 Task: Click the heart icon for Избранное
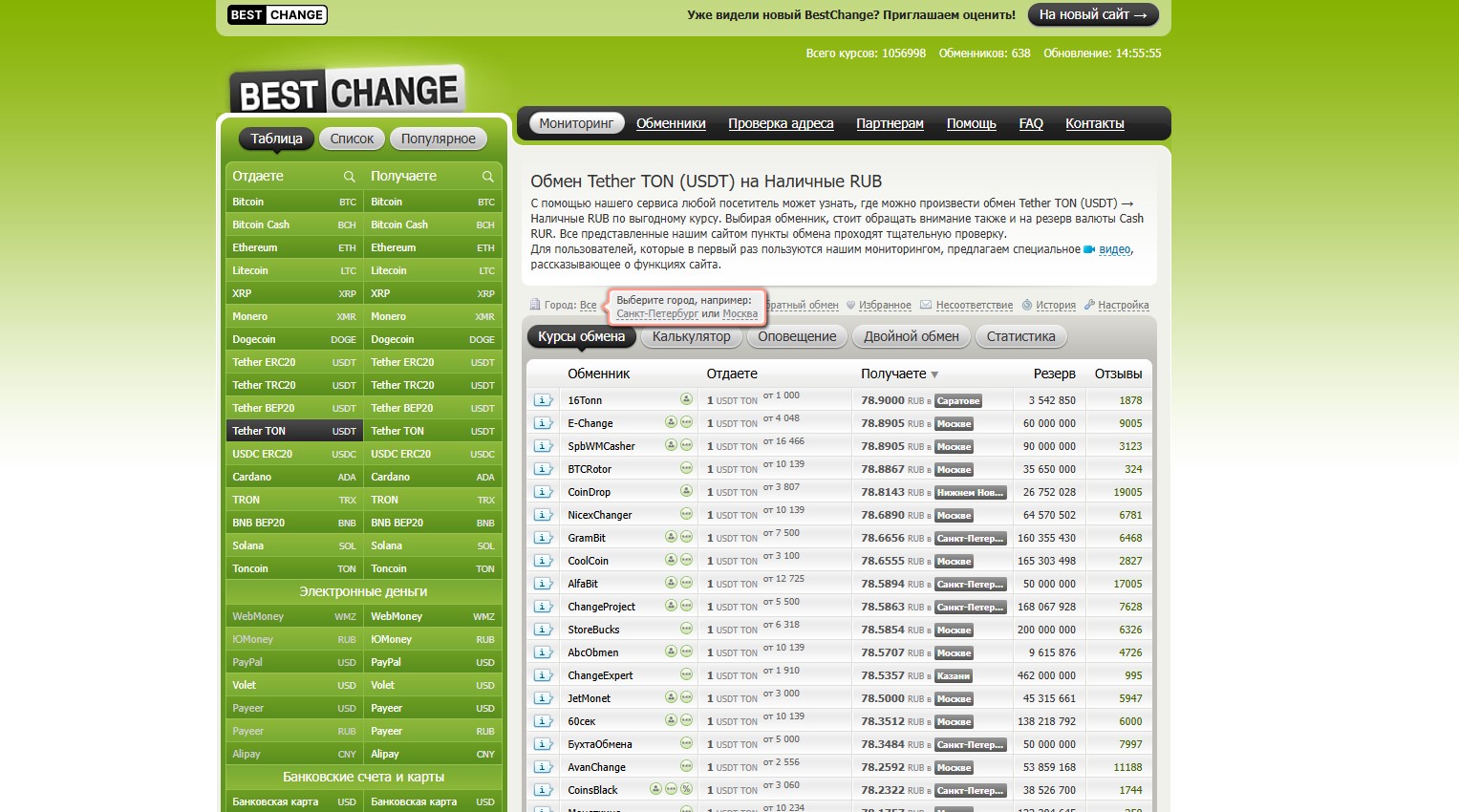(850, 306)
